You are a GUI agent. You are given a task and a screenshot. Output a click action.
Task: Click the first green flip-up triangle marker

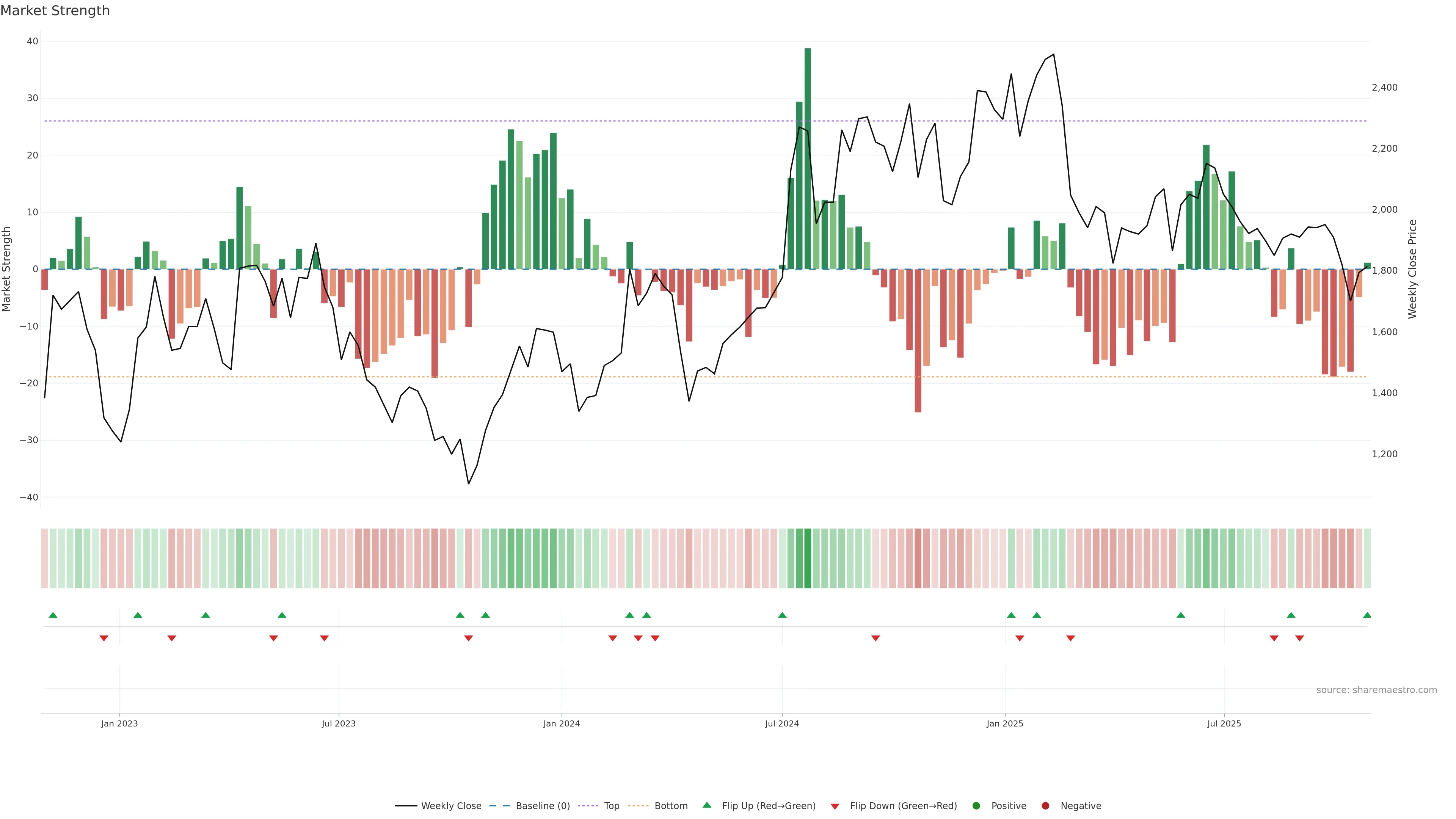click(53, 615)
